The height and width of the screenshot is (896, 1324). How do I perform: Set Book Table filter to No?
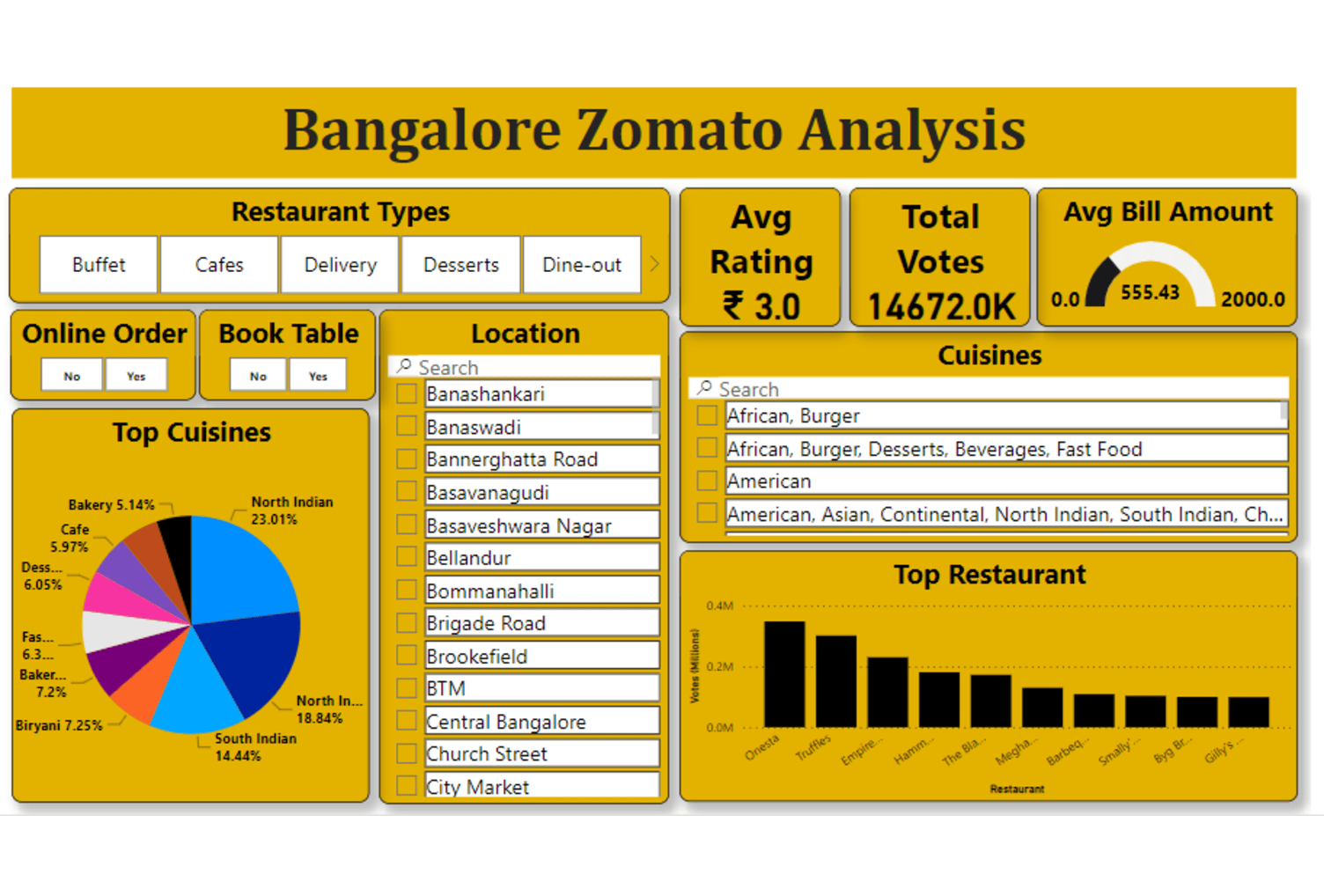click(x=258, y=376)
